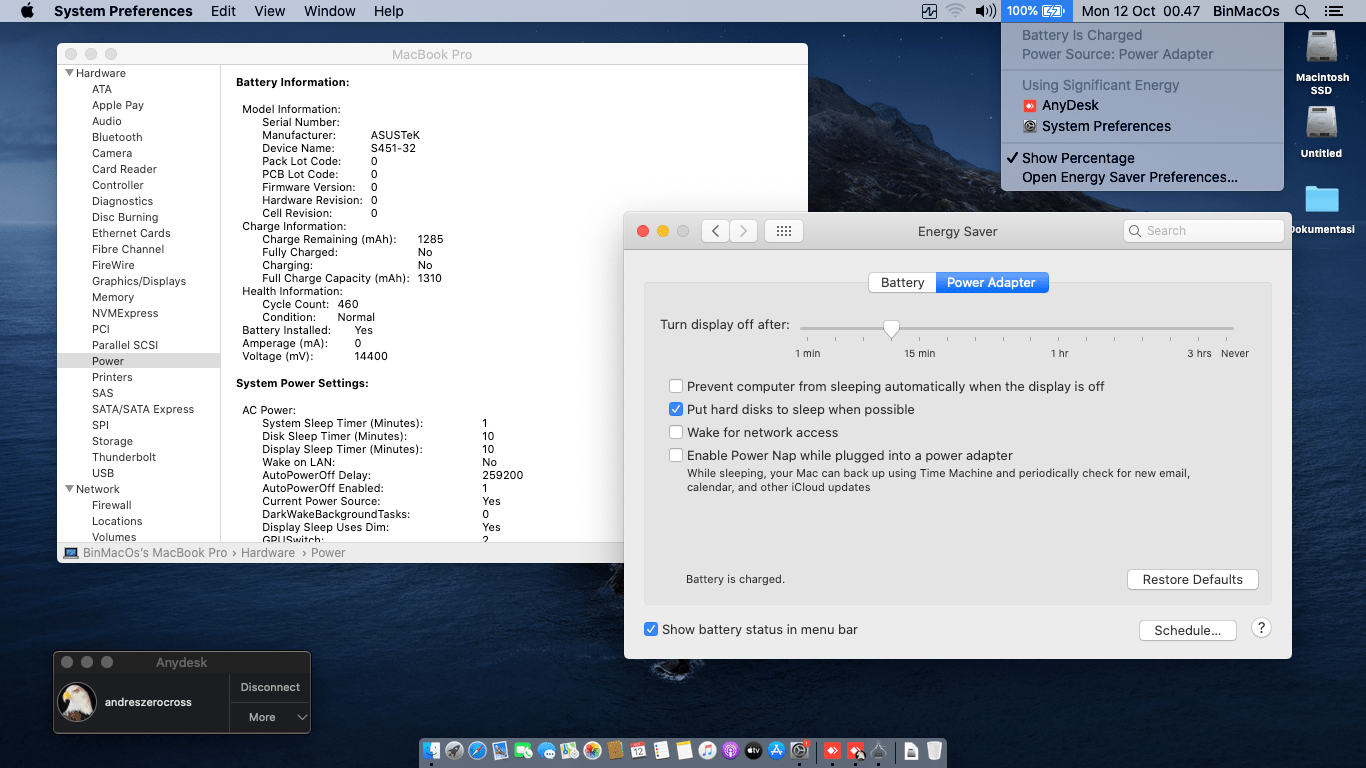
Task: Collapse the Hardware section in sidebar
Action: pos(70,73)
